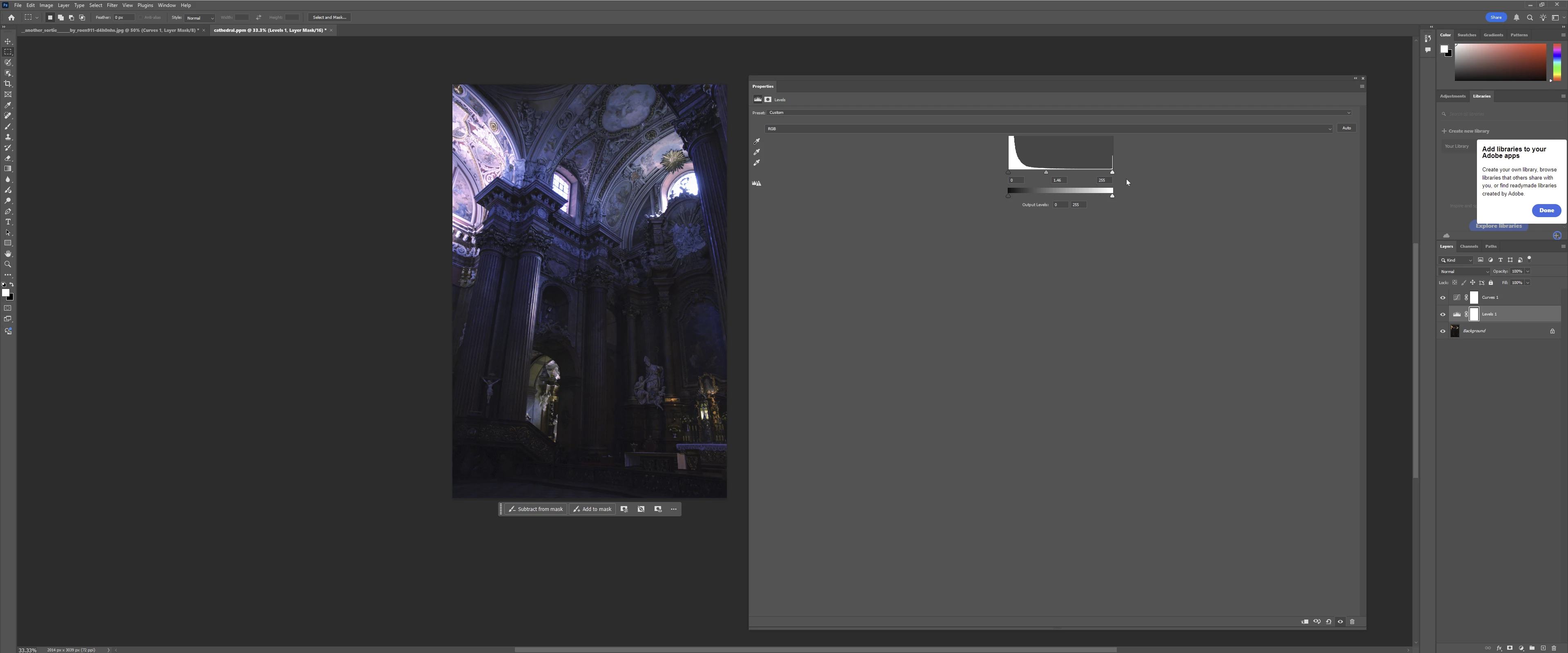Open the Levels Preset dropdown
Screen dimensions: 1568x653
coord(1058,113)
